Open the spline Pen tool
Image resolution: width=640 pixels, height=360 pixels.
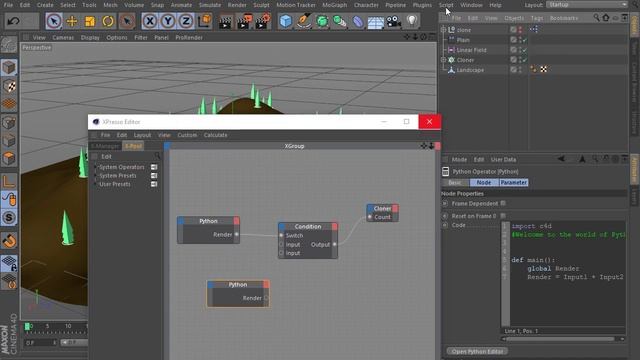point(304,21)
